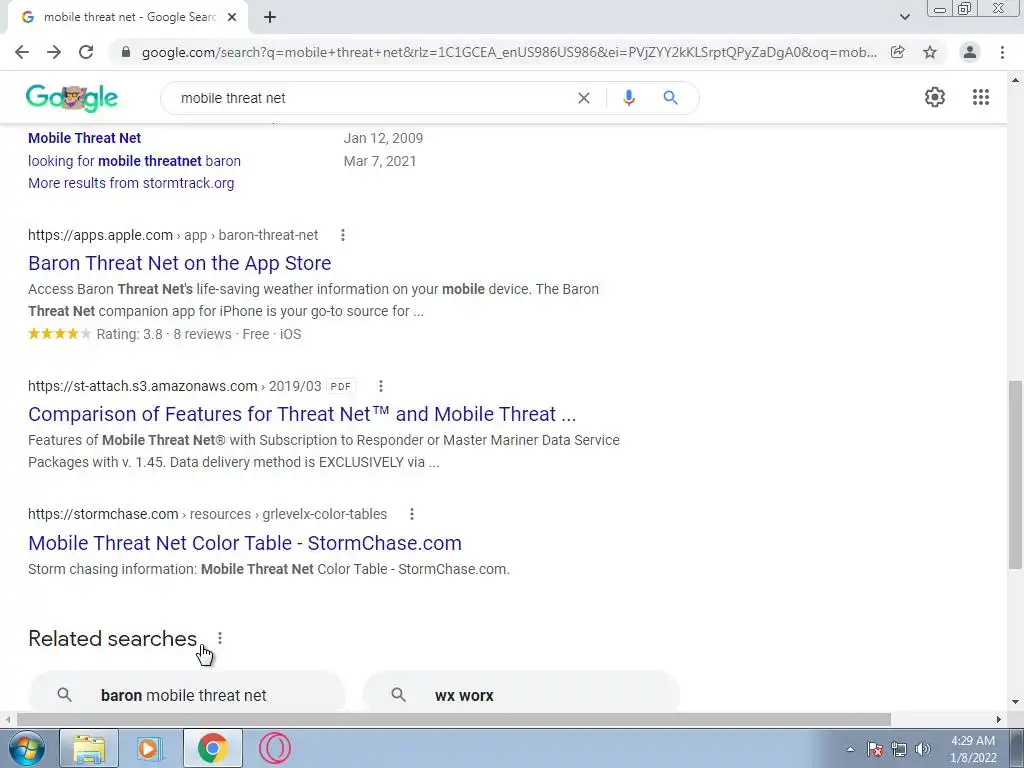Open 'Mobile Threat Net' stormtrack link
This screenshot has width=1024, height=768.
point(84,138)
